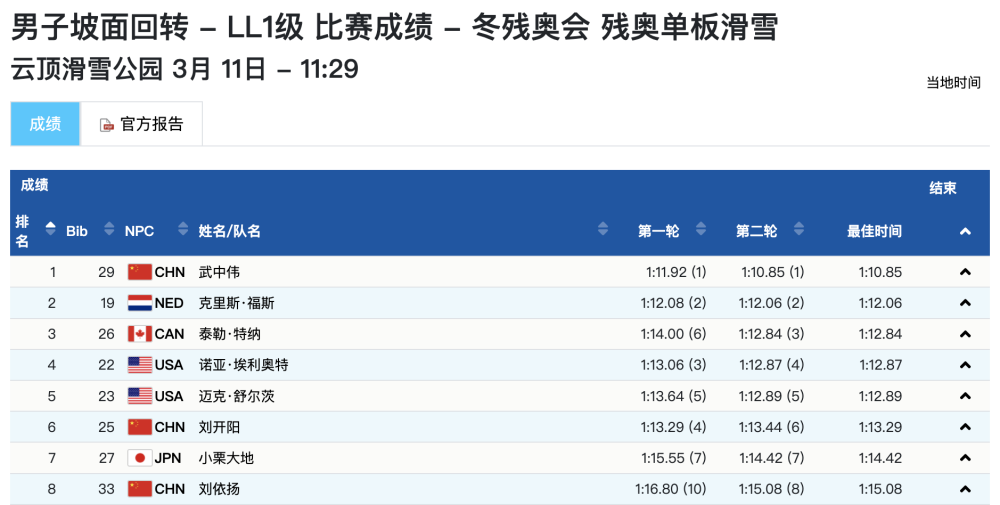Sort by 第一轮 time arrows

click(701, 230)
